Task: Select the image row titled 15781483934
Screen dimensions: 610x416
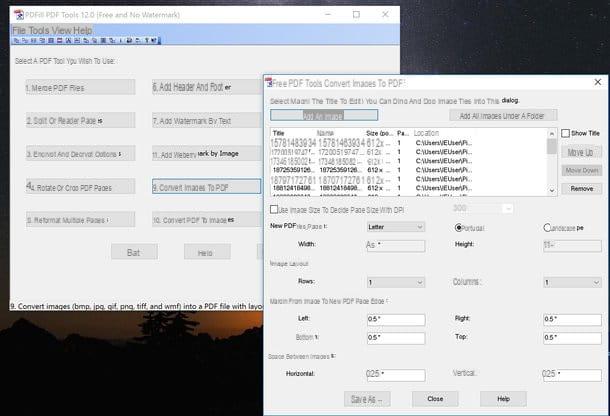Action: pos(408,143)
